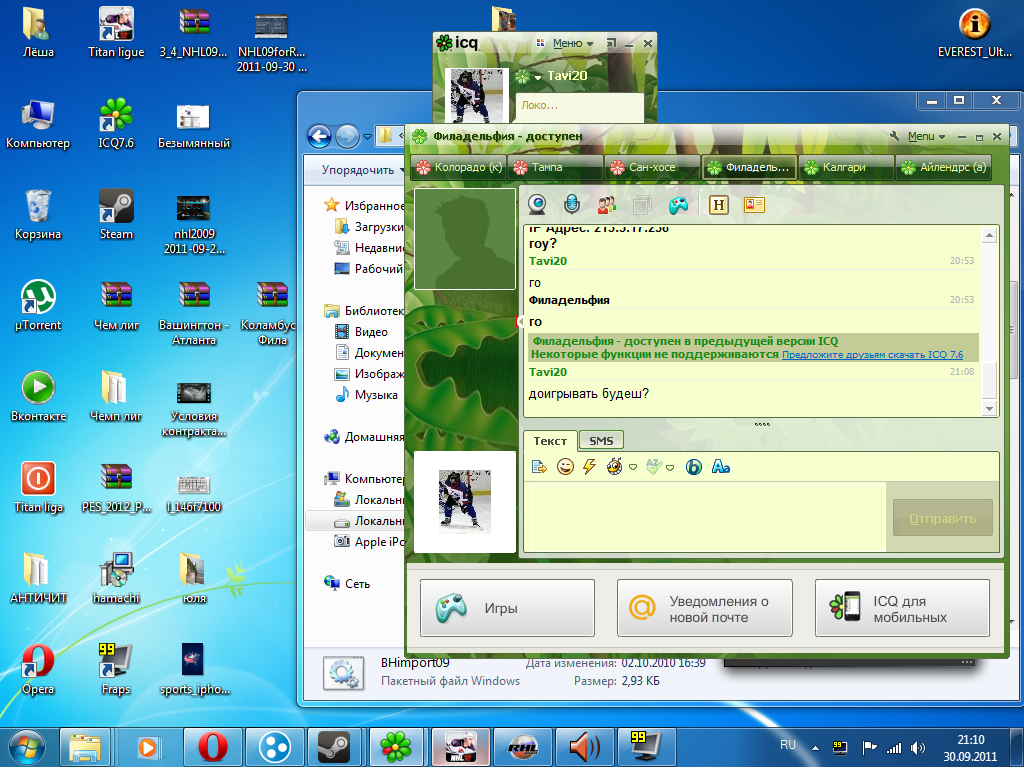Open the Steam desktop shortcut

point(116,214)
